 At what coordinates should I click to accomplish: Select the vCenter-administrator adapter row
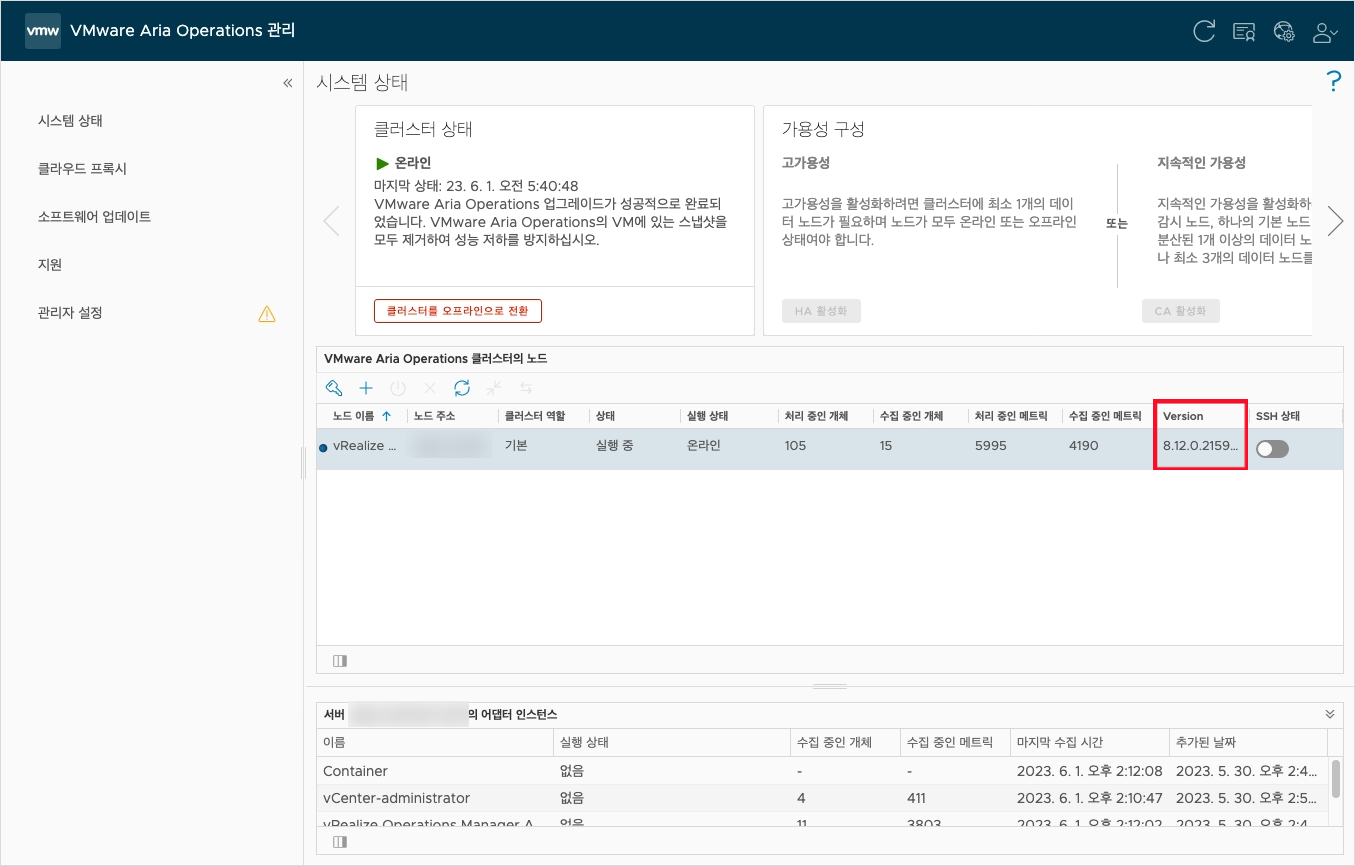click(x=822, y=798)
